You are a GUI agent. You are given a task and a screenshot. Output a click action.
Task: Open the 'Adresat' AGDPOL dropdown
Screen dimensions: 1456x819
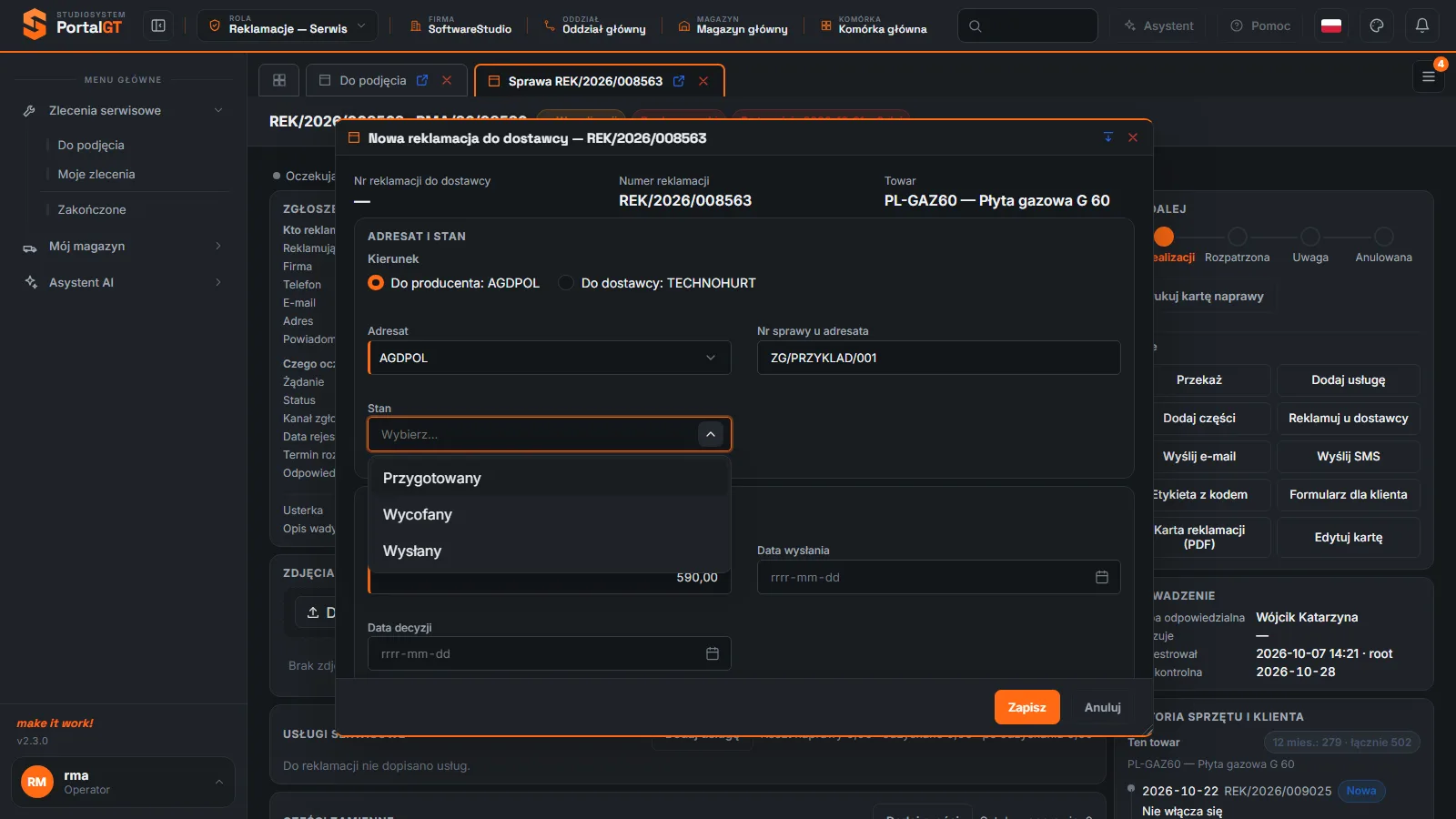click(x=550, y=358)
